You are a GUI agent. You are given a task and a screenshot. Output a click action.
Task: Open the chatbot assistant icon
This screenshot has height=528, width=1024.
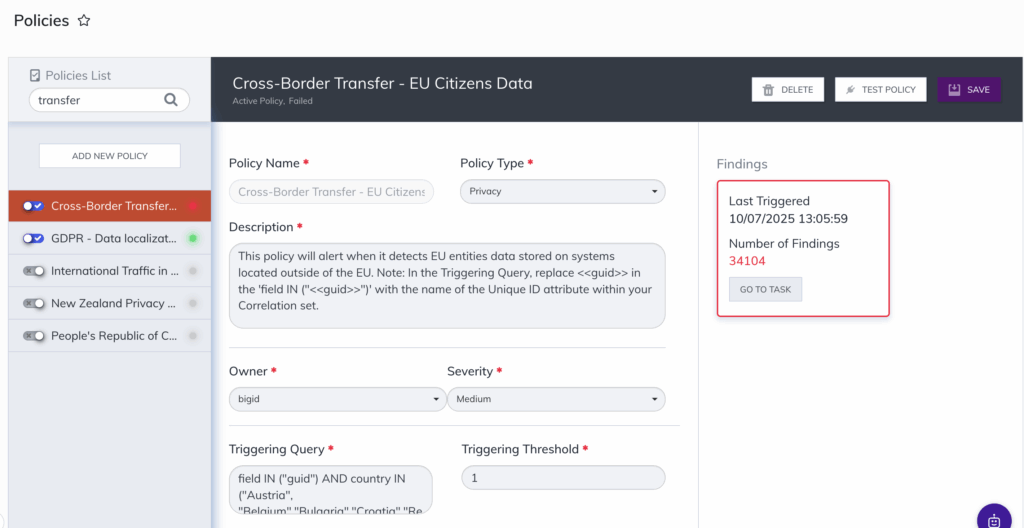click(x=993, y=519)
